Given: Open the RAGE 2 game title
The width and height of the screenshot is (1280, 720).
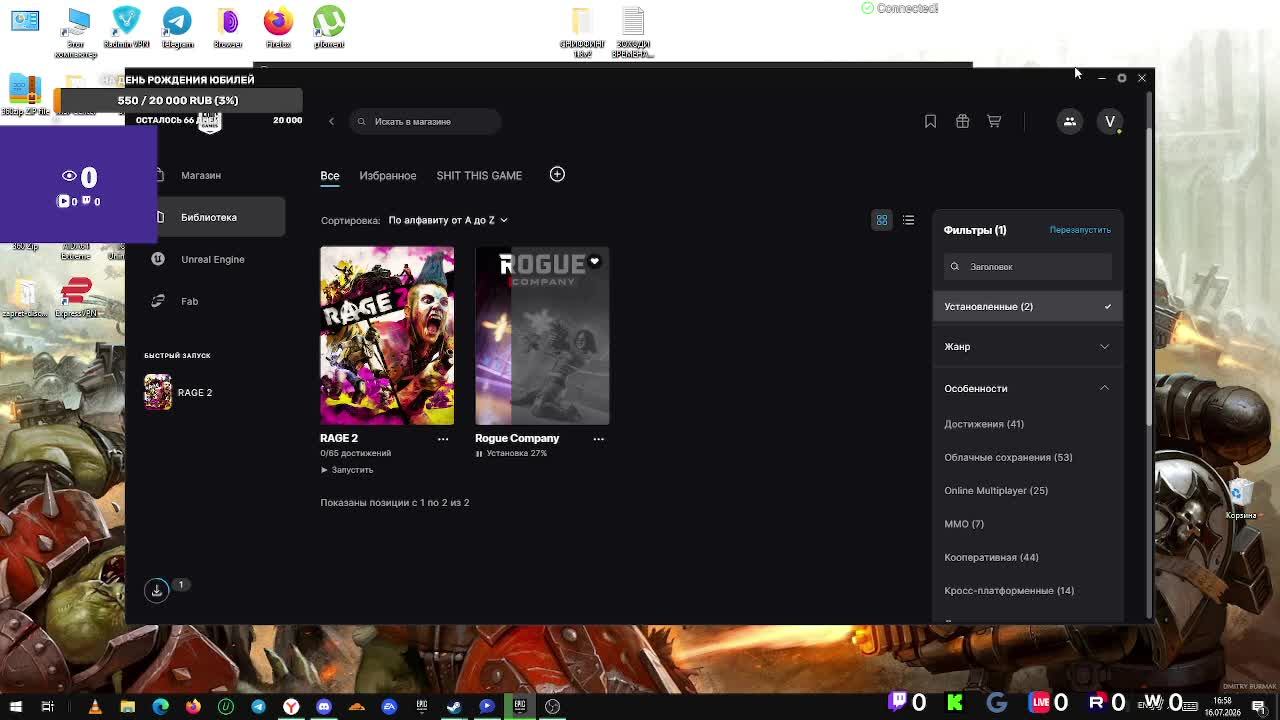Looking at the screenshot, I should click(x=339, y=438).
